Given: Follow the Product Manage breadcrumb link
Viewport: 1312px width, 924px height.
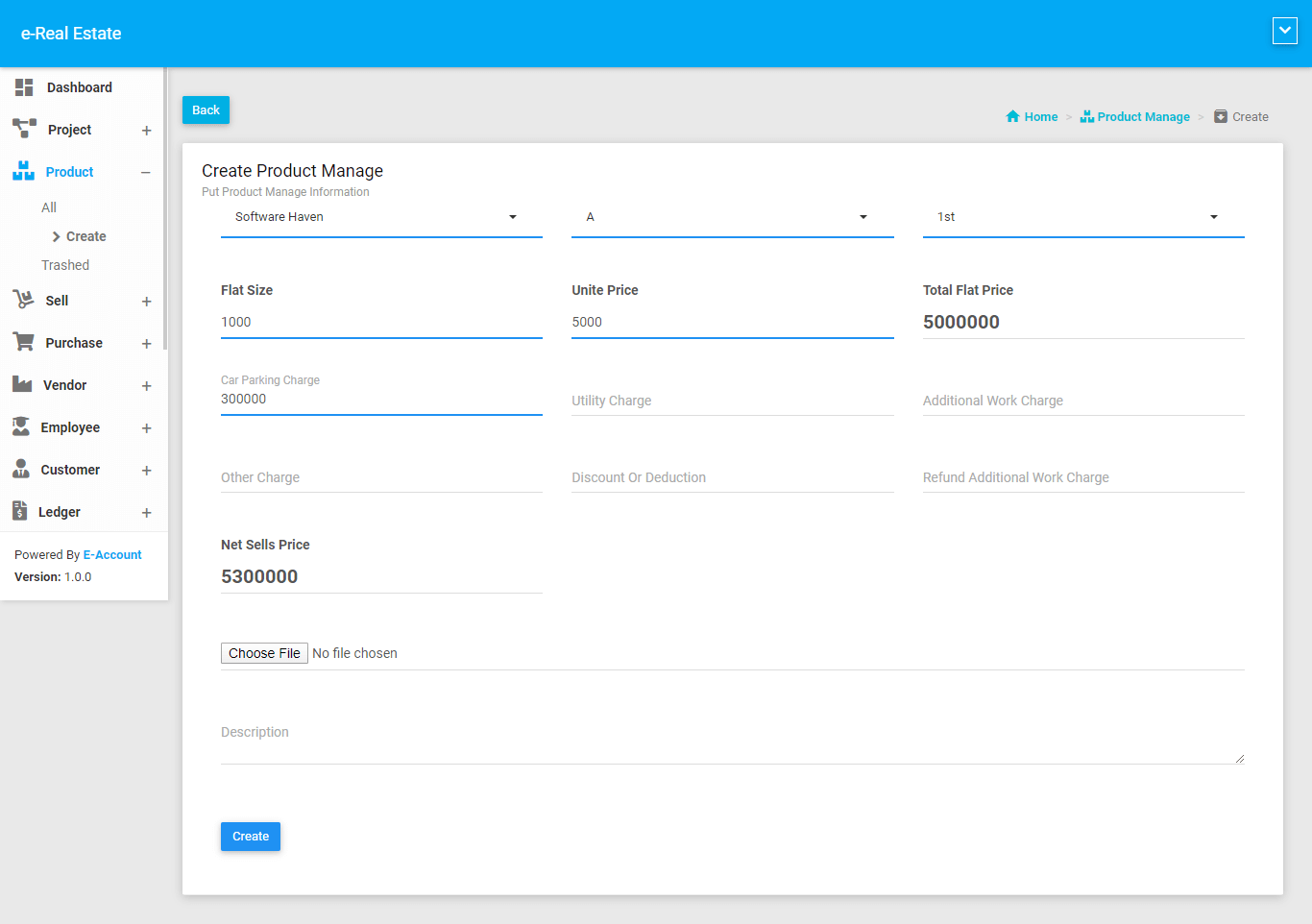Looking at the screenshot, I should point(1143,117).
